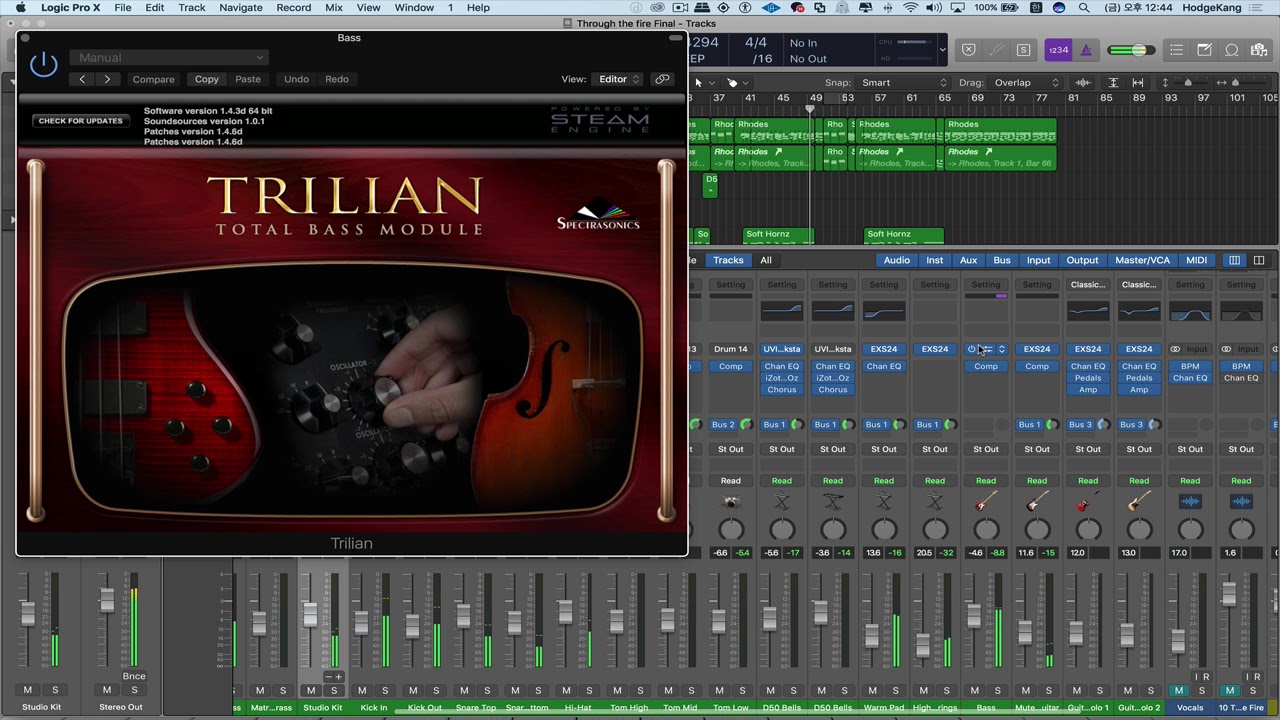Image resolution: width=1280 pixels, height=720 pixels.
Task: Click the tuner icon in control bar
Action: click(996, 50)
